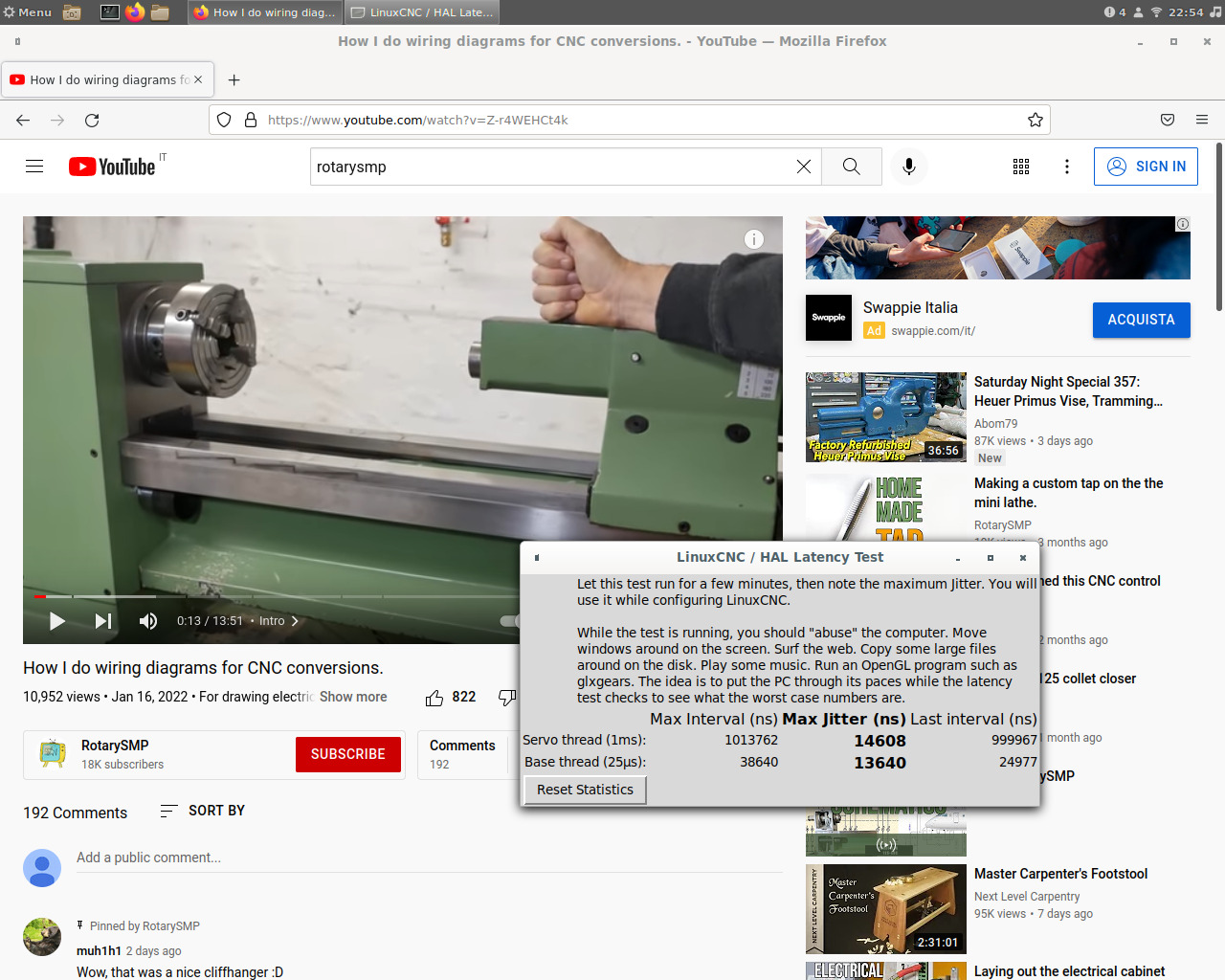Viewport: 1225px width, 980px height.
Task: Click the Next Level Carpentry channel name
Action: [x=1027, y=897]
